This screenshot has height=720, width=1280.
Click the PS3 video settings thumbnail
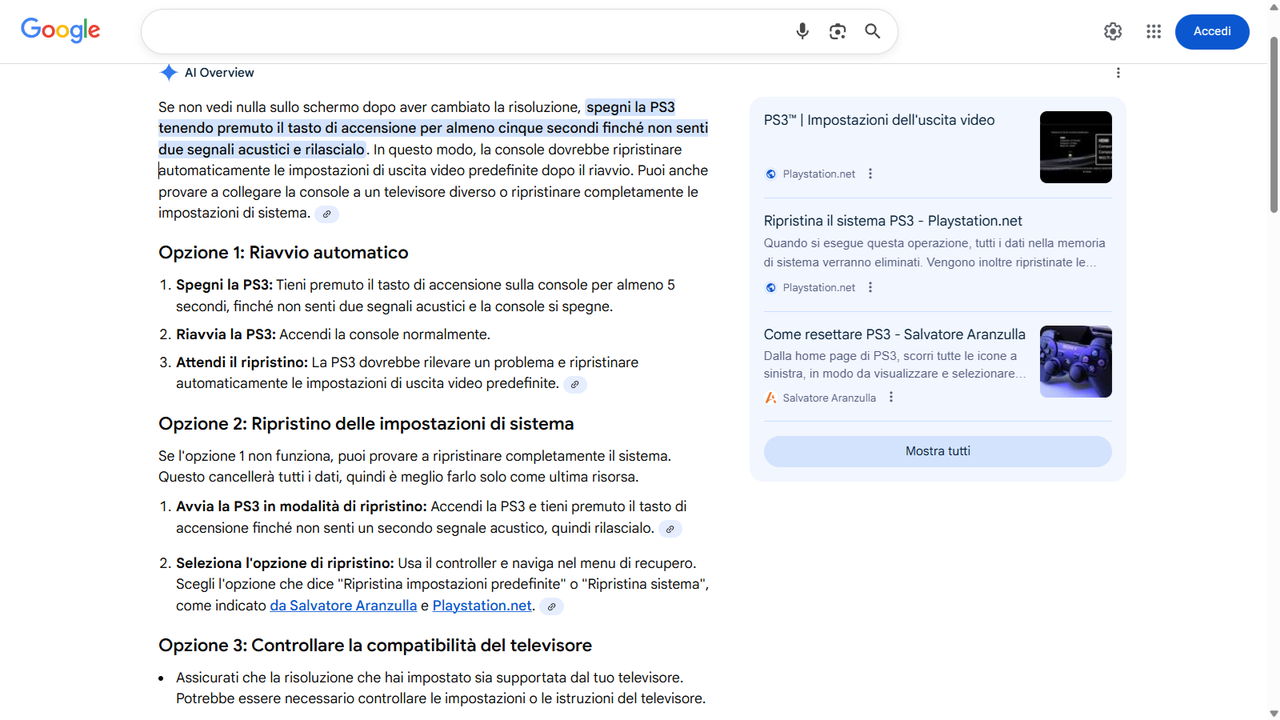[x=1076, y=147]
